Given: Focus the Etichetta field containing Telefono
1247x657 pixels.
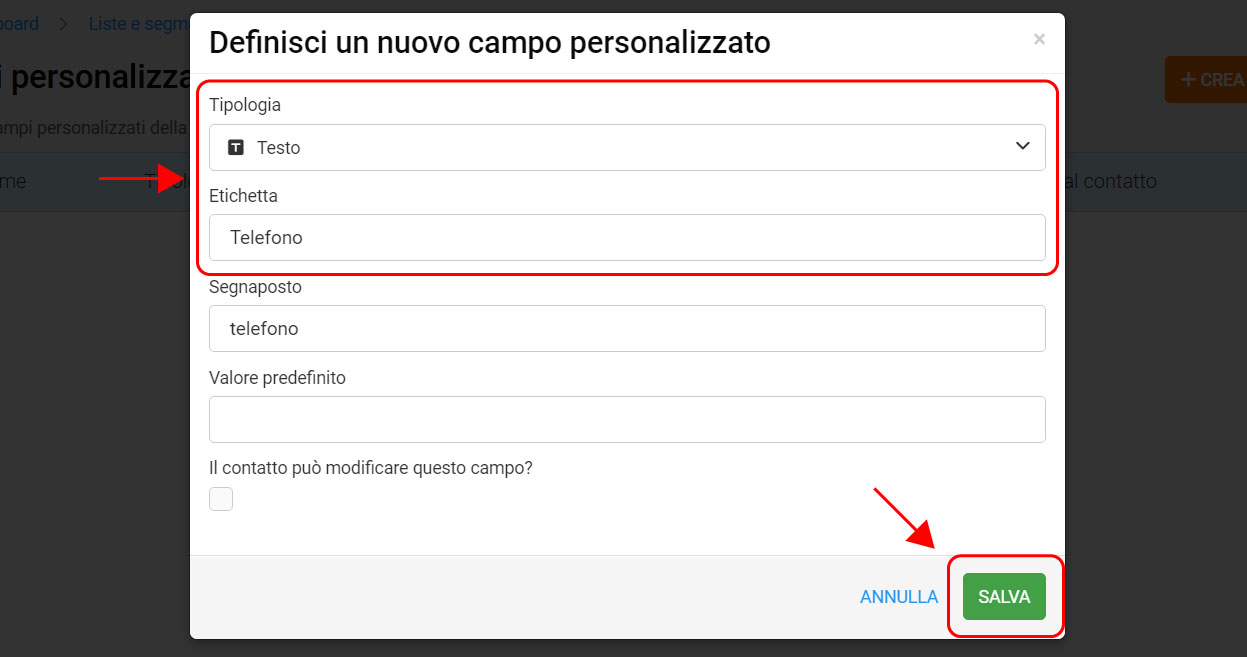Looking at the screenshot, I should (627, 237).
